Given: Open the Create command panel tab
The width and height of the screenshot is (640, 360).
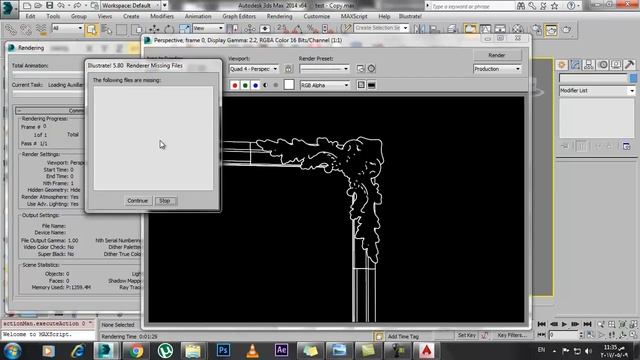Looking at the screenshot, I should click(562, 64).
